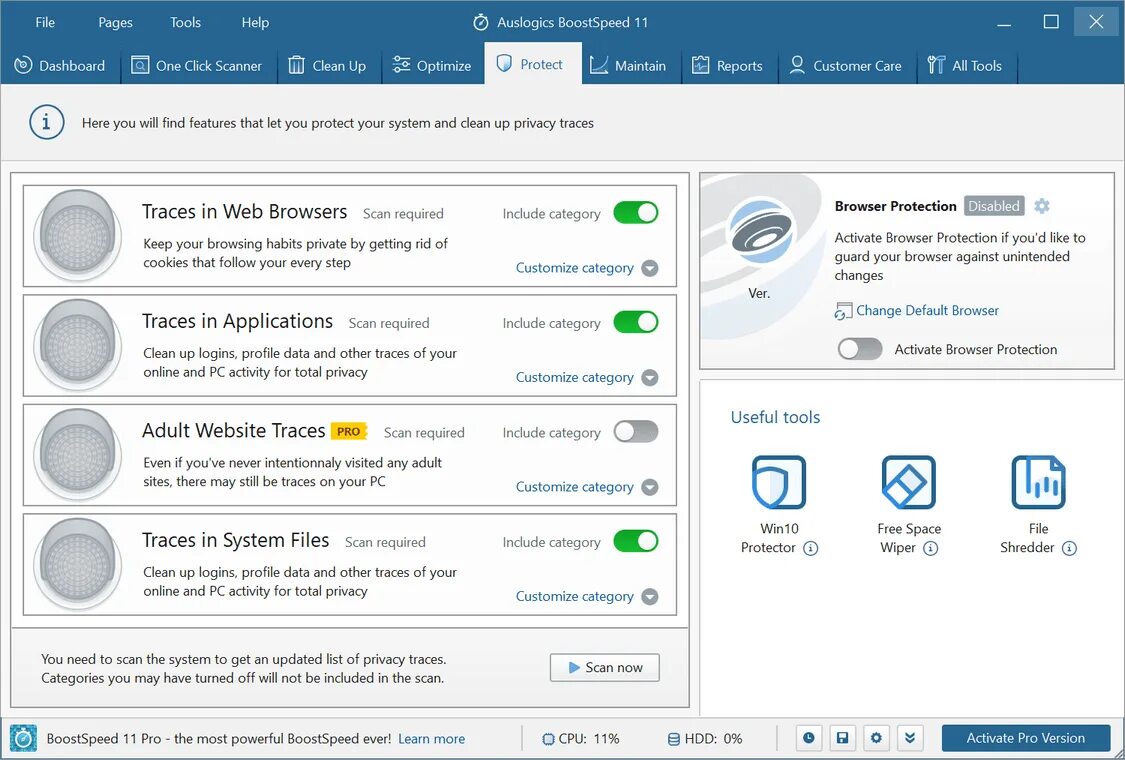Turn on Activate Browser Protection switch
The height and width of the screenshot is (760, 1125).
(860, 349)
